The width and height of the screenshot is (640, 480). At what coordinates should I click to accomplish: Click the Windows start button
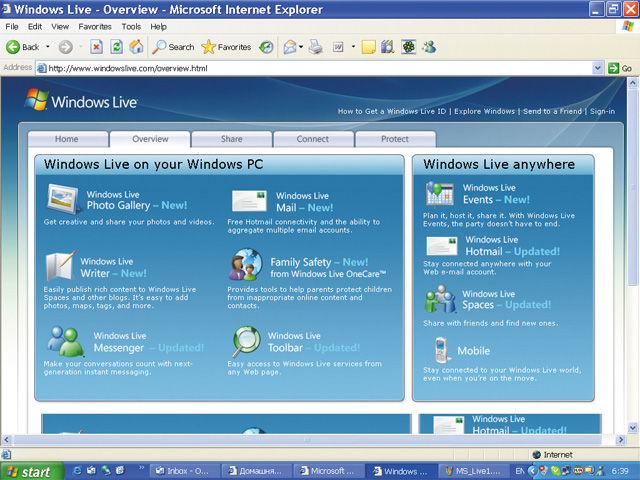[x=32, y=471]
